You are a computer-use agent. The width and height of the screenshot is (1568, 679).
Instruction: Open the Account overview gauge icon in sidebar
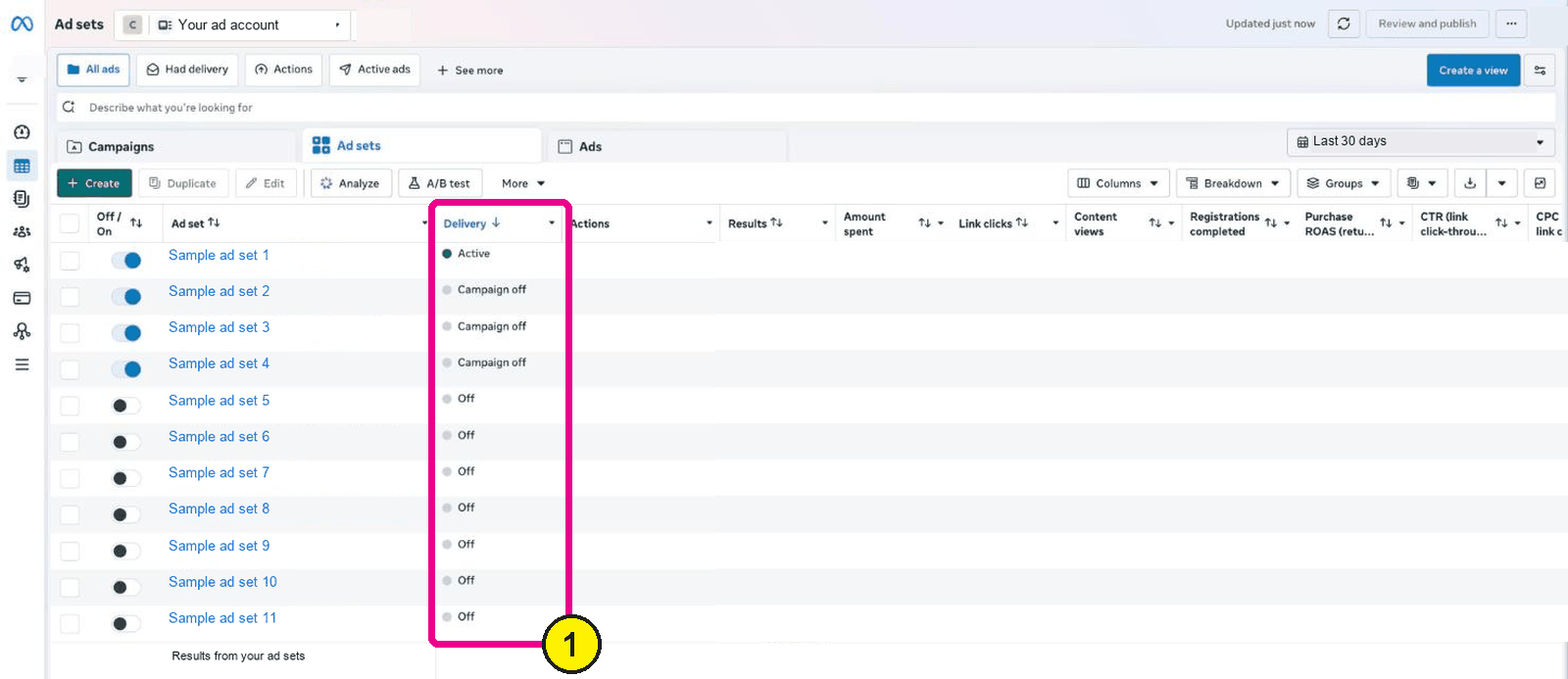pyautogui.click(x=22, y=132)
